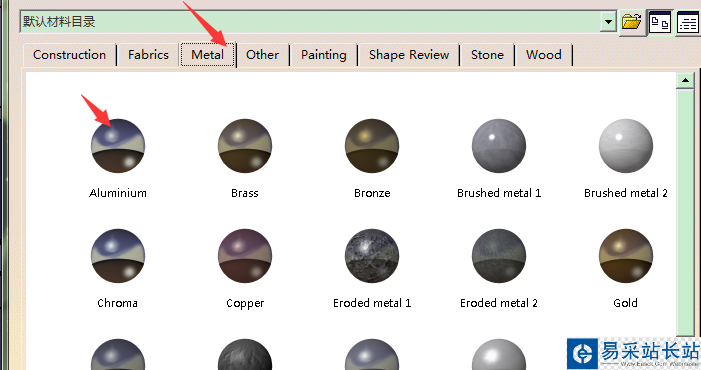Image resolution: width=701 pixels, height=370 pixels.
Task: Click the Brass label text
Action: tap(245, 193)
